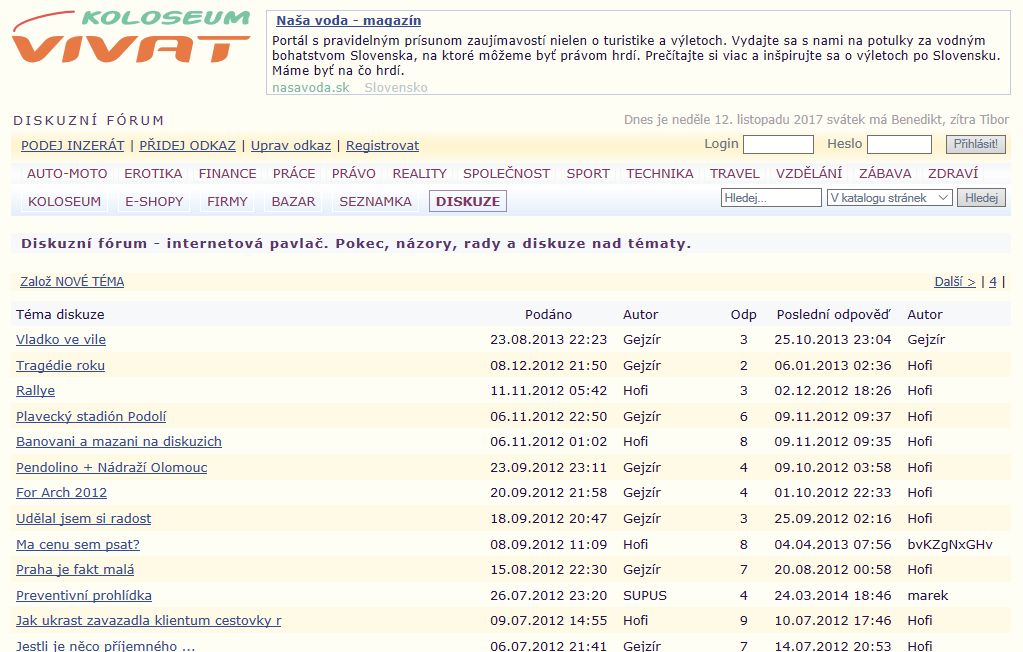1023x652 pixels.
Task: Go to next page with Další >
Action: [x=954, y=282]
